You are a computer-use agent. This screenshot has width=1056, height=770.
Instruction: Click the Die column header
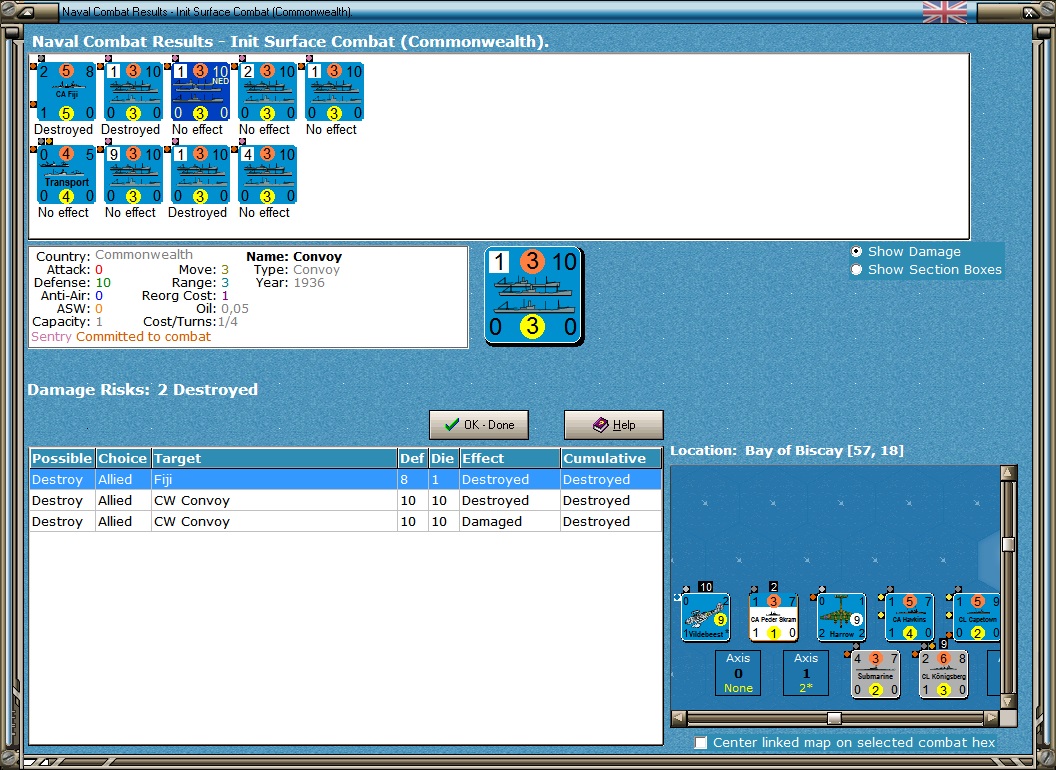(442, 458)
